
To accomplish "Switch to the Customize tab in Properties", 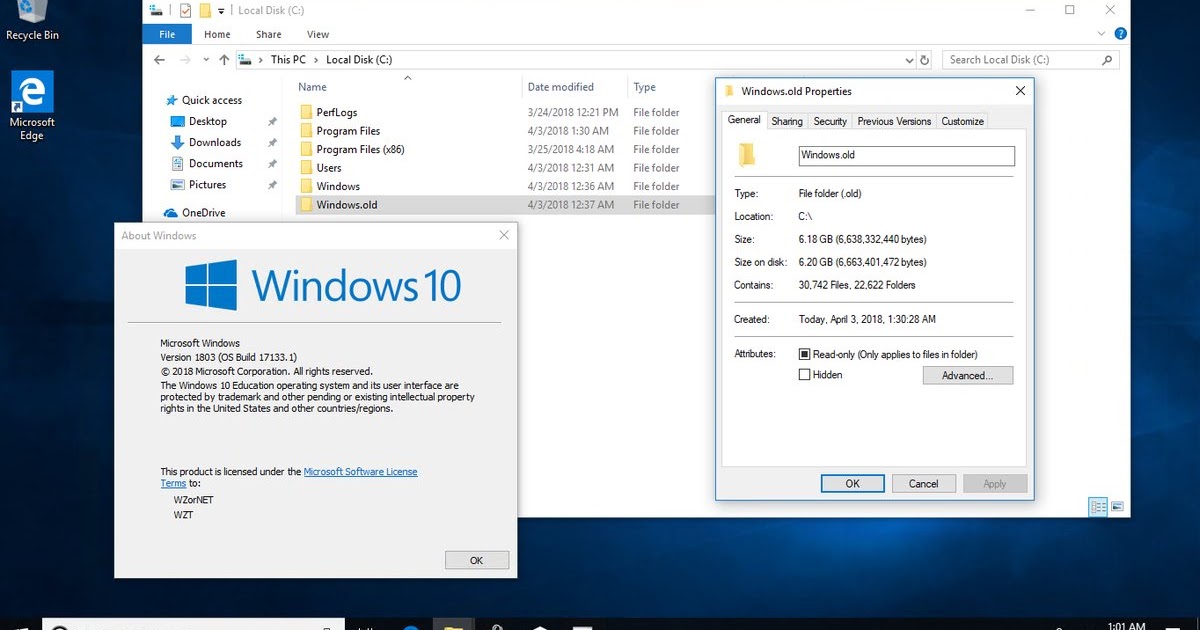I will point(963,121).
